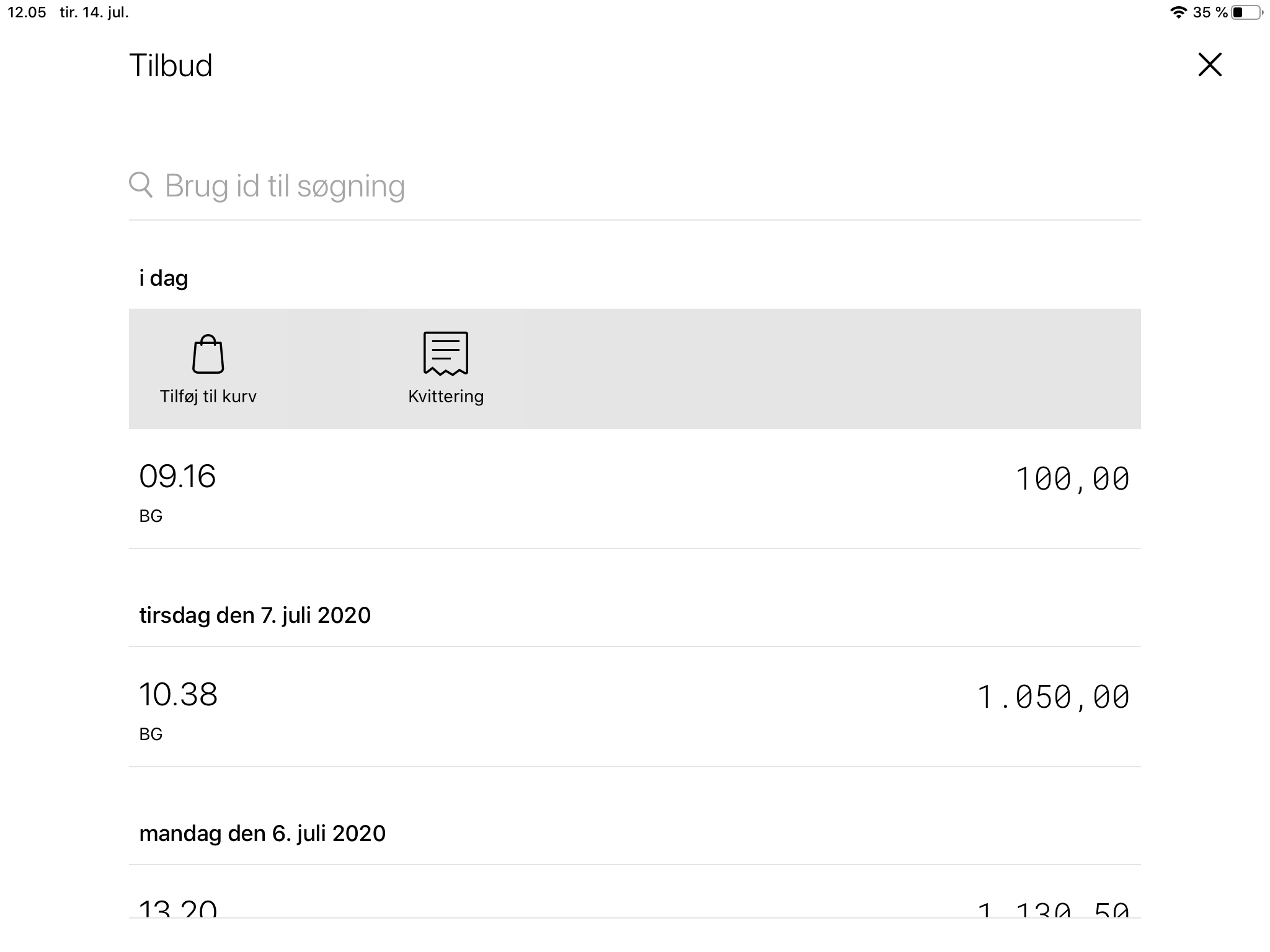Tap the battery indicator icon
This screenshot has width=1270, height=952.
coord(1245,12)
